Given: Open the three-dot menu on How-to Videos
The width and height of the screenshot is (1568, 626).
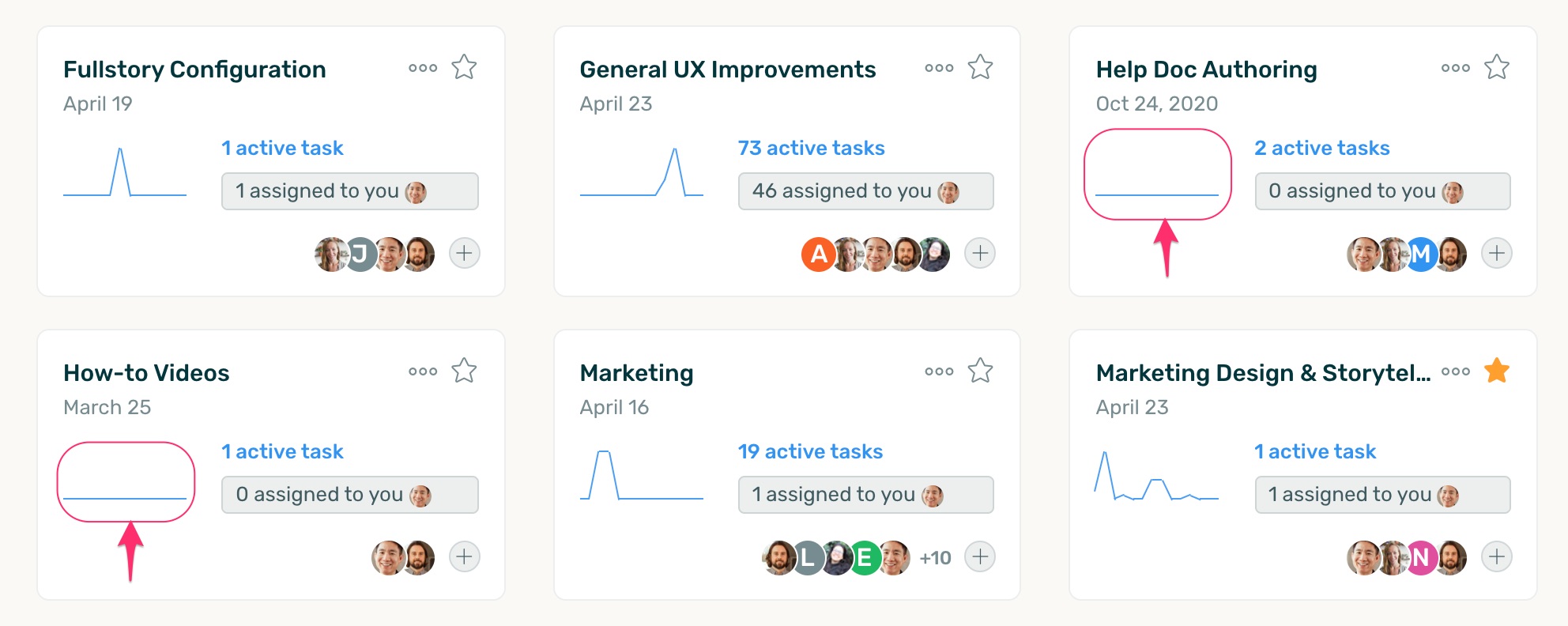Looking at the screenshot, I should point(423,371).
